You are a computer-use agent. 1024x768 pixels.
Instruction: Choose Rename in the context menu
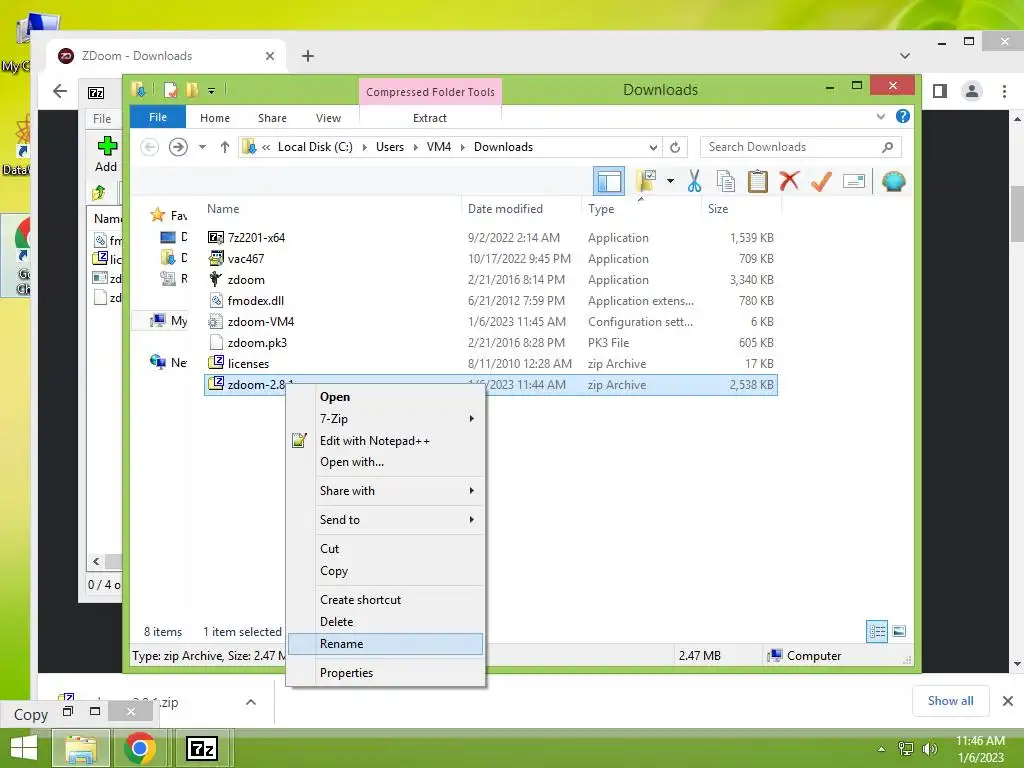[x=385, y=644]
